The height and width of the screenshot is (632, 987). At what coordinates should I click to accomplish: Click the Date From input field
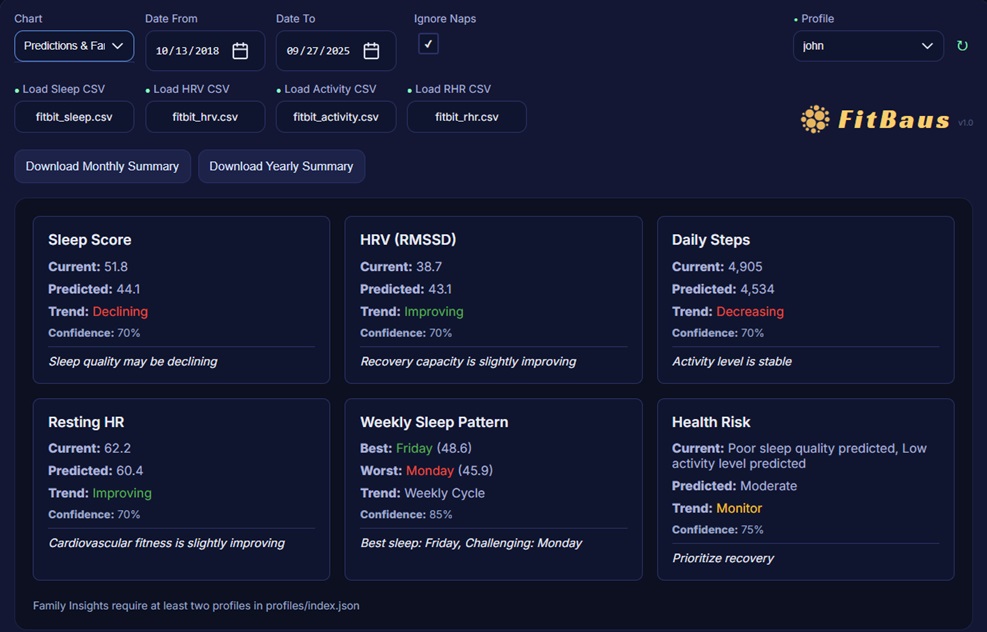(188, 51)
